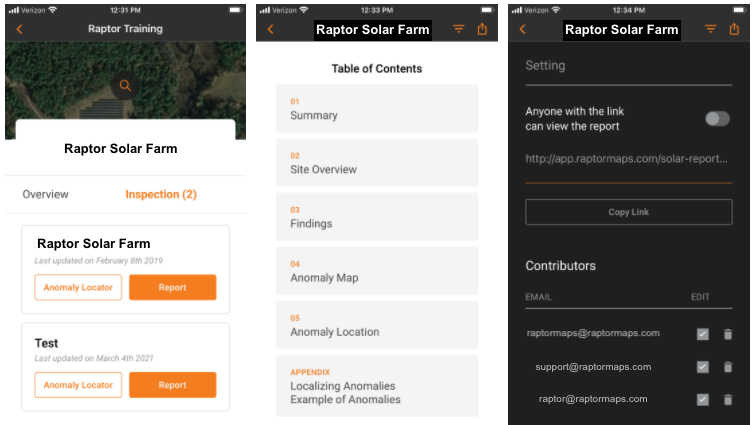The height and width of the screenshot is (425, 754).
Task: Tap the EMAIL column header
Action: 539,297
